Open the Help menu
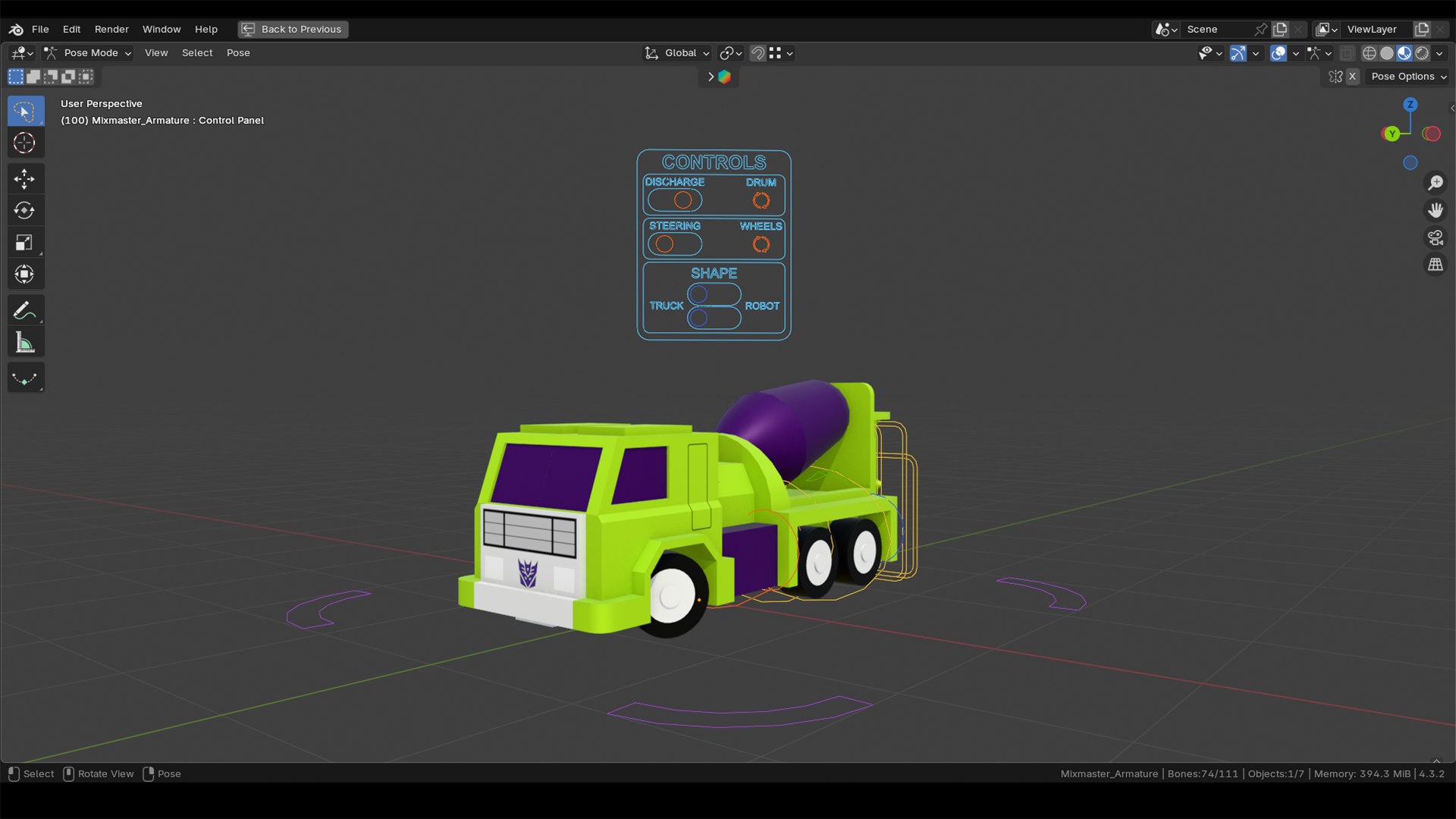1456x819 pixels. (x=206, y=29)
